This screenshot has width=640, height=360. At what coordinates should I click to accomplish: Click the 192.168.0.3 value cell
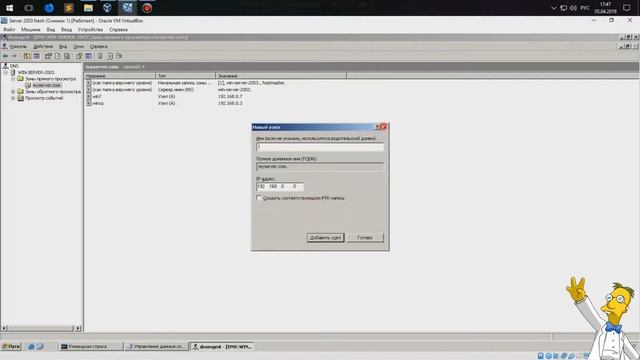pyautogui.click(x=230, y=103)
